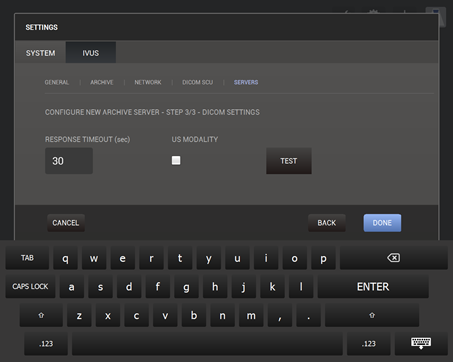
Task: Tap the z key
Action: tap(79, 315)
